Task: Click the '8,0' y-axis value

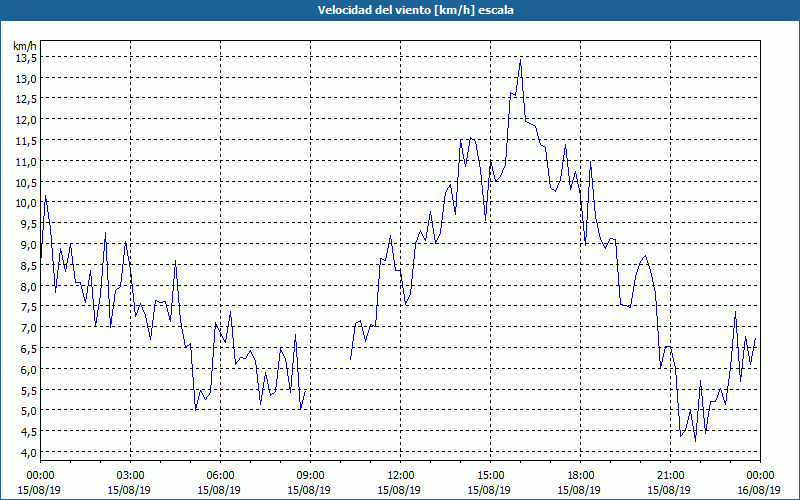Action: pos(29,286)
